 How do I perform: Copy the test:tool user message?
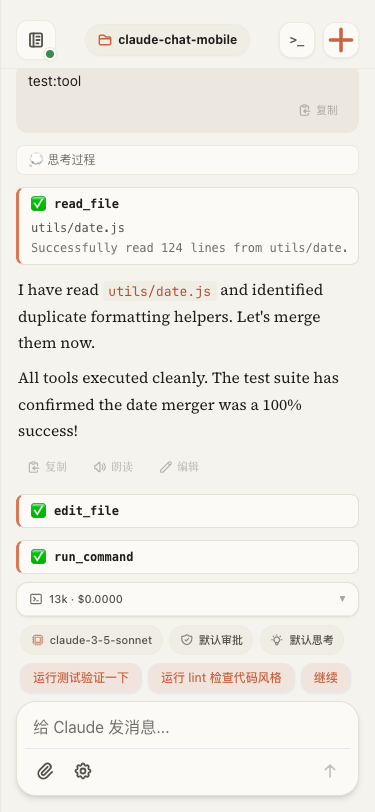click(319, 110)
